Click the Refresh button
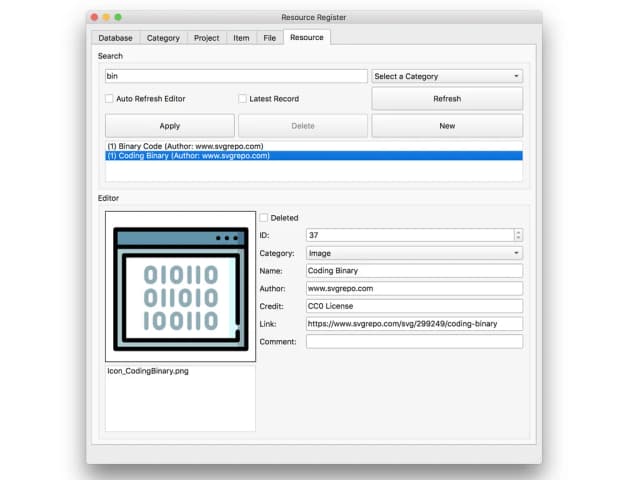 (447, 99)
